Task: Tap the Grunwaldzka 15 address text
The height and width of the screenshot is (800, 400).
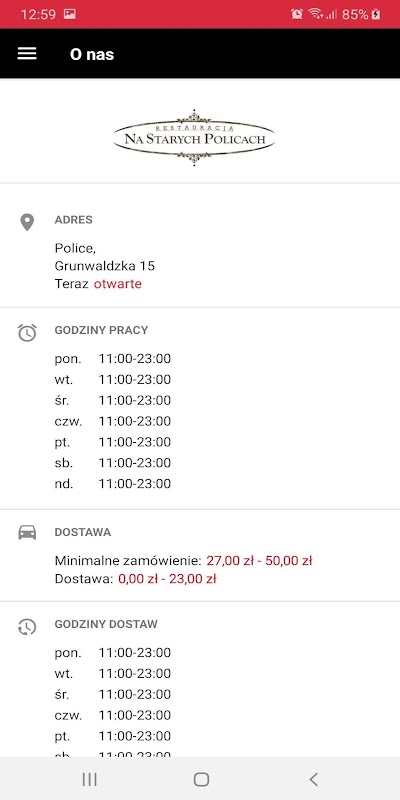Action: point(105,266)
